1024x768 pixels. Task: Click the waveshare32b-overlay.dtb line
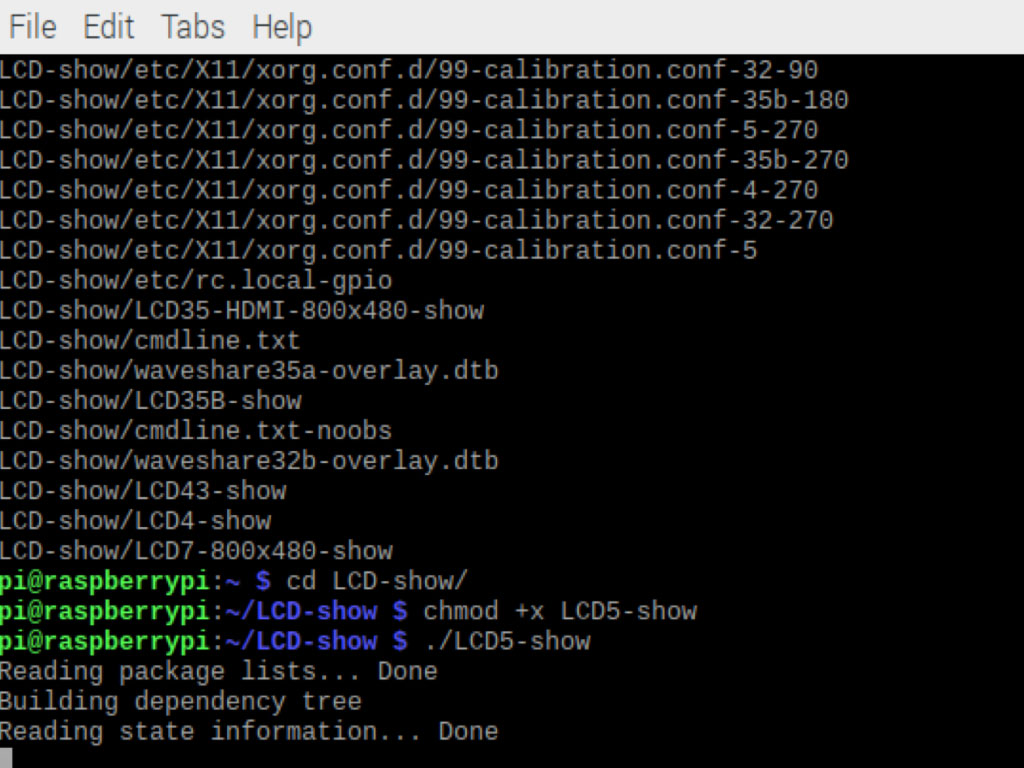(249, 461)
